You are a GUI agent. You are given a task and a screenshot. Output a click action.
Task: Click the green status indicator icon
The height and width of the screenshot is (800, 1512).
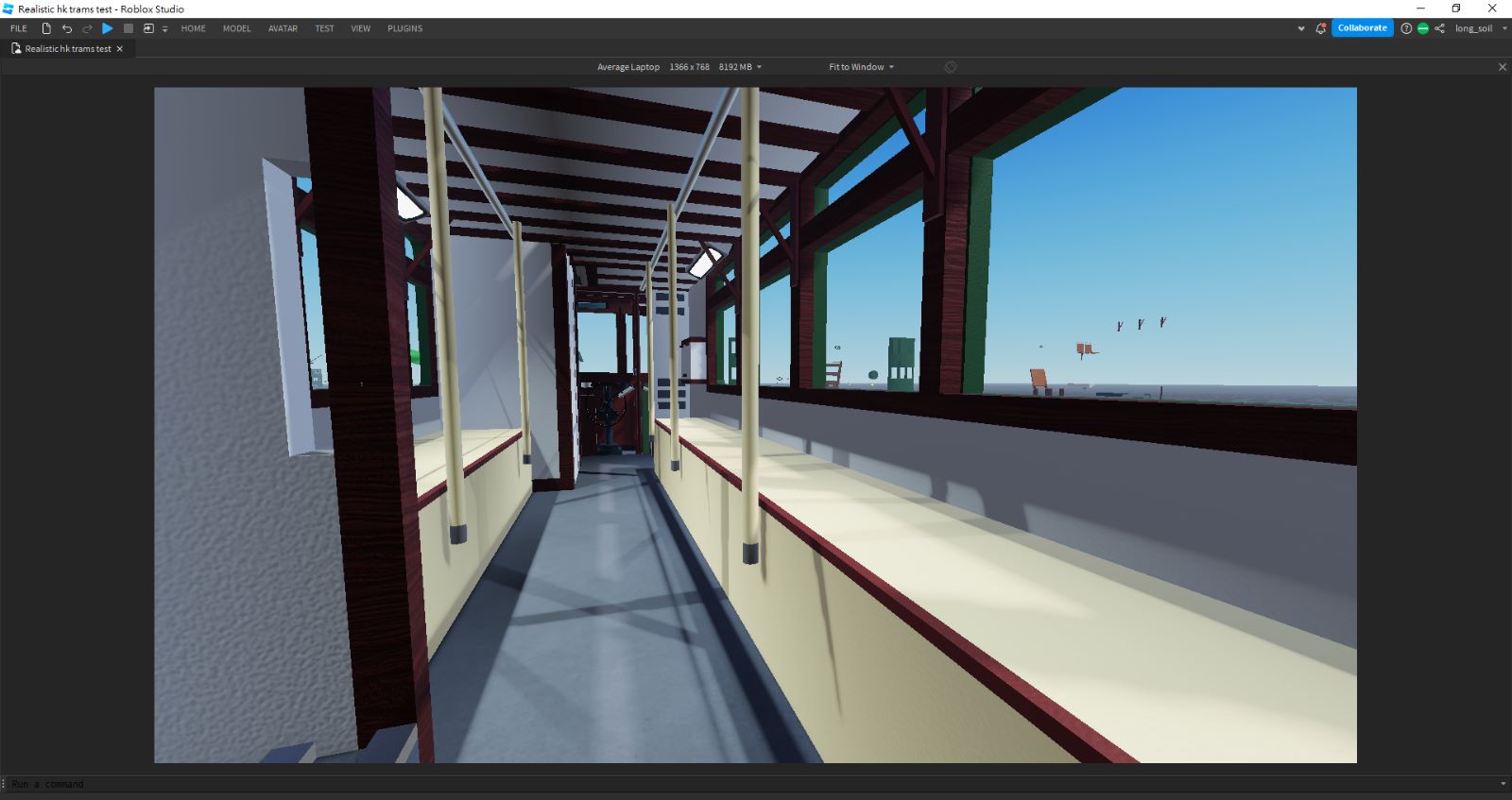click(x=1423, y=28)
